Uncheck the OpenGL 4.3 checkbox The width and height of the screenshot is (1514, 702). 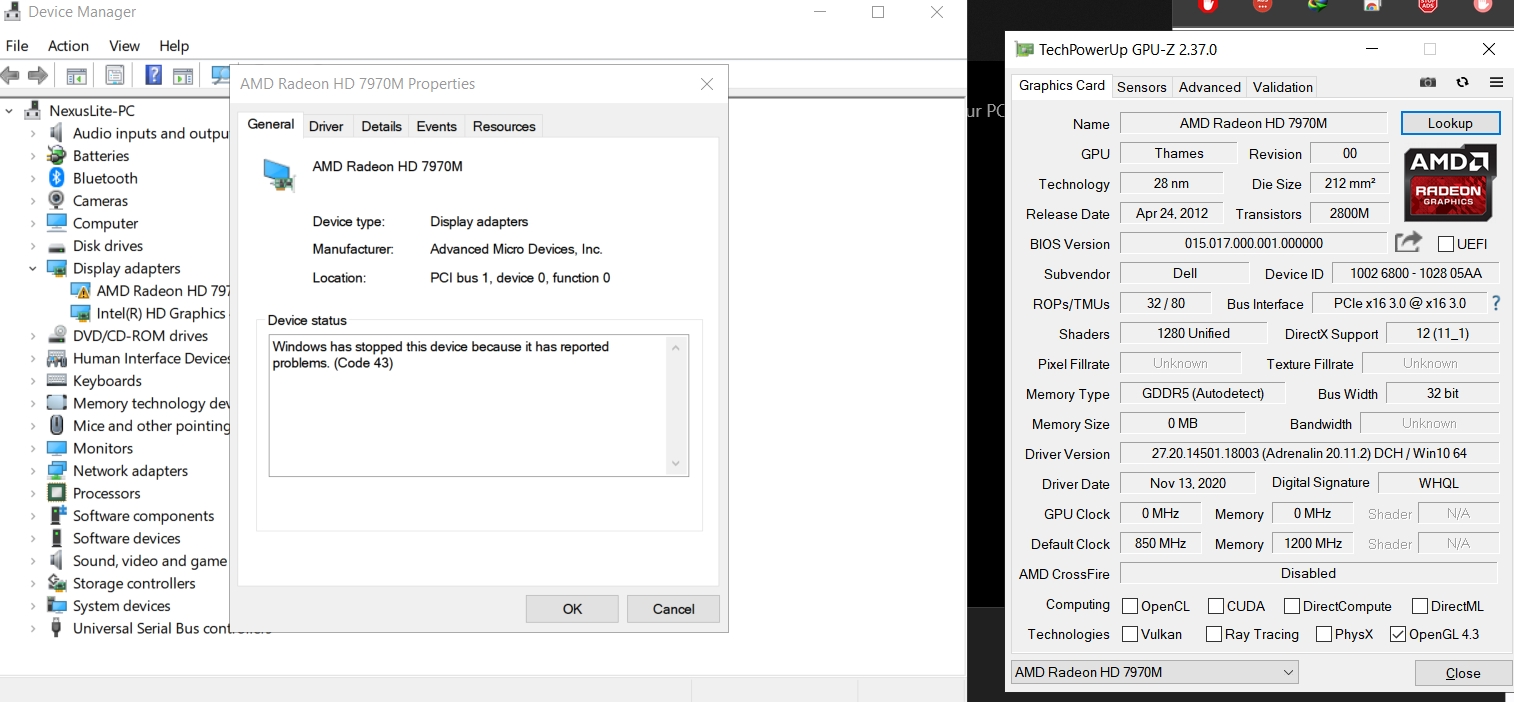click(1398, 634)
